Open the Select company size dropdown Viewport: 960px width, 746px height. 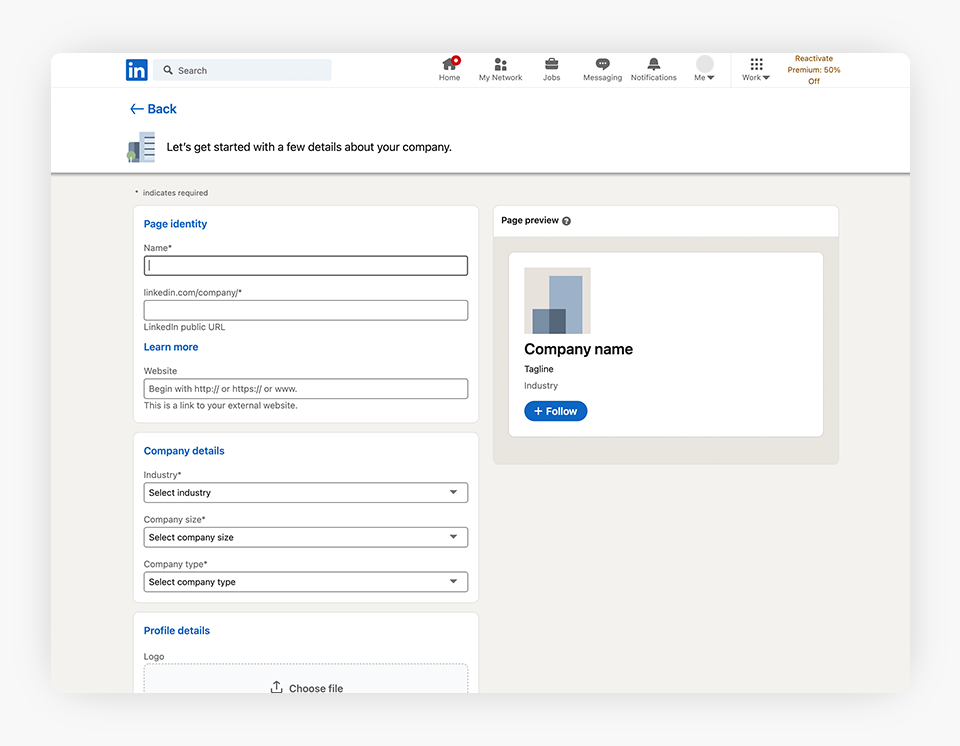[305, 537]
